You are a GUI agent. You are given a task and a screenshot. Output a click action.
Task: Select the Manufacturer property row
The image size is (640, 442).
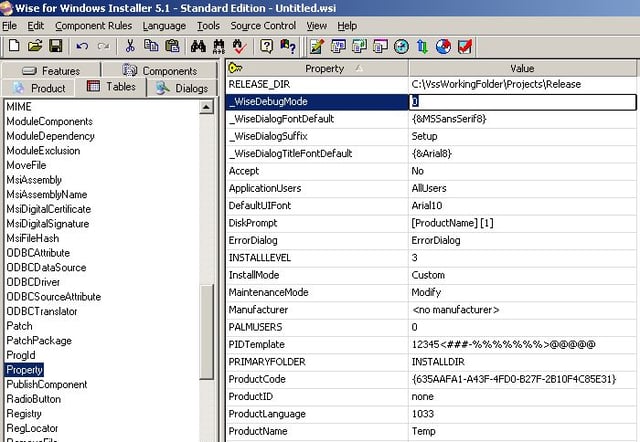(x=317, y=310)
